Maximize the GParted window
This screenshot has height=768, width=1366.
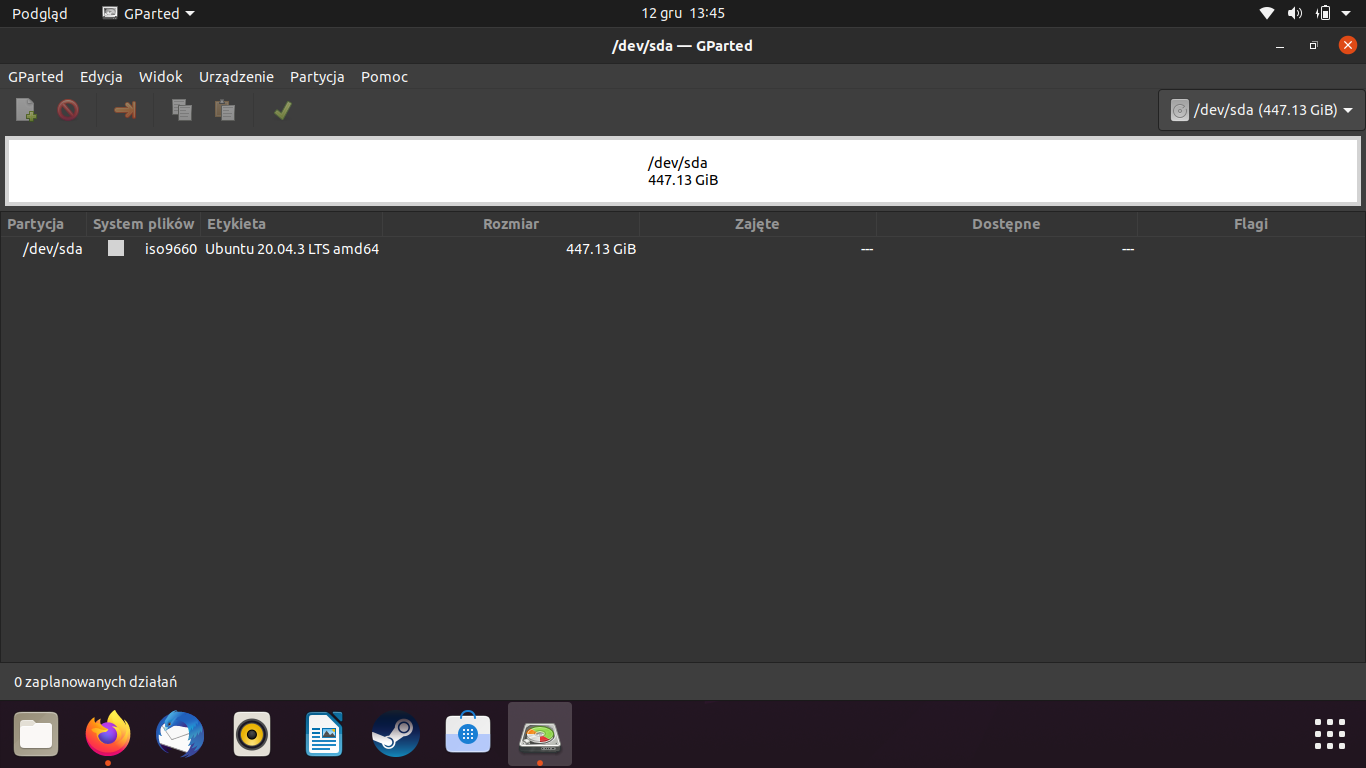pos(1314,46)
